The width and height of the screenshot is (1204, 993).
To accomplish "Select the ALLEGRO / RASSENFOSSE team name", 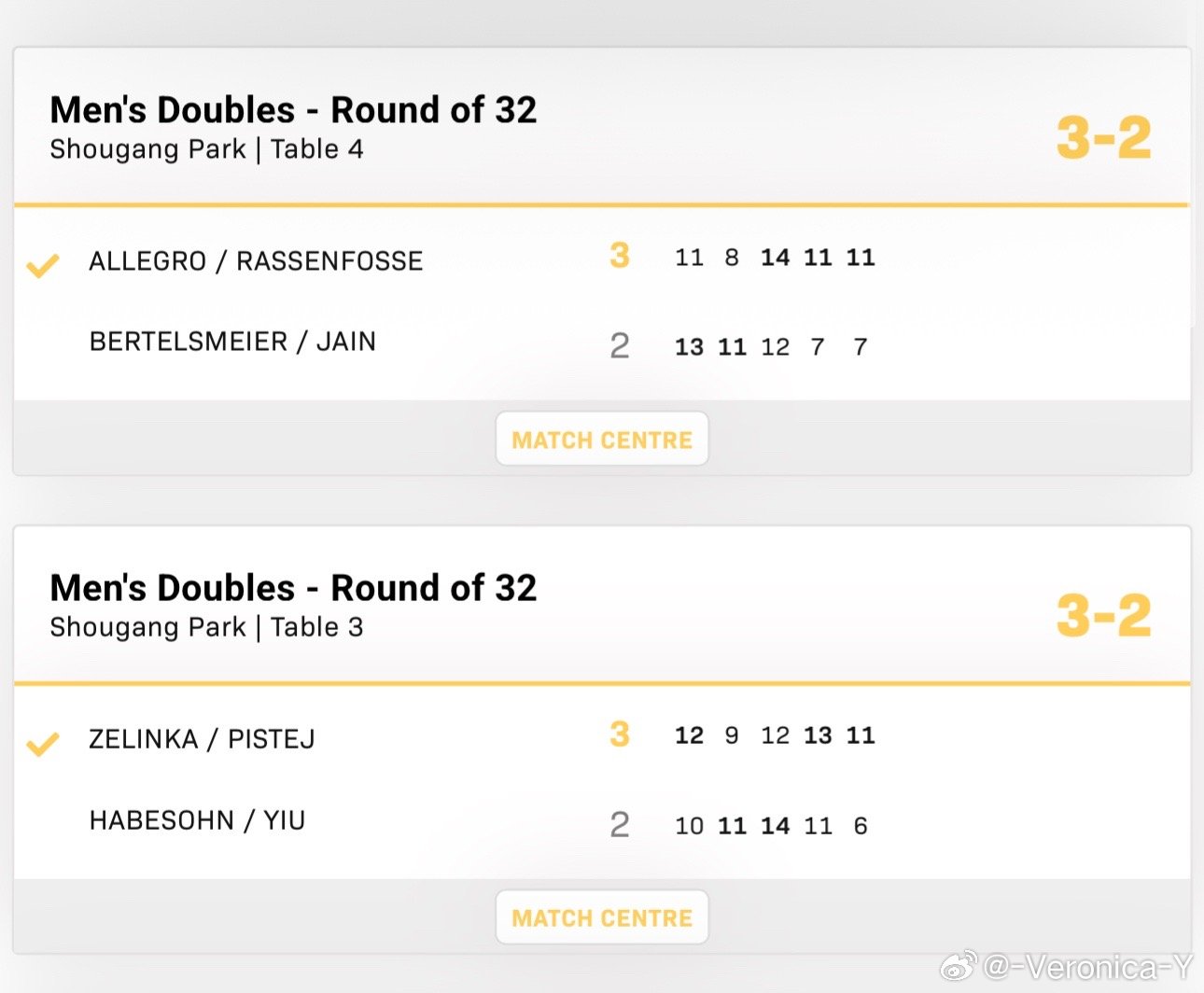I will (256, 261).
